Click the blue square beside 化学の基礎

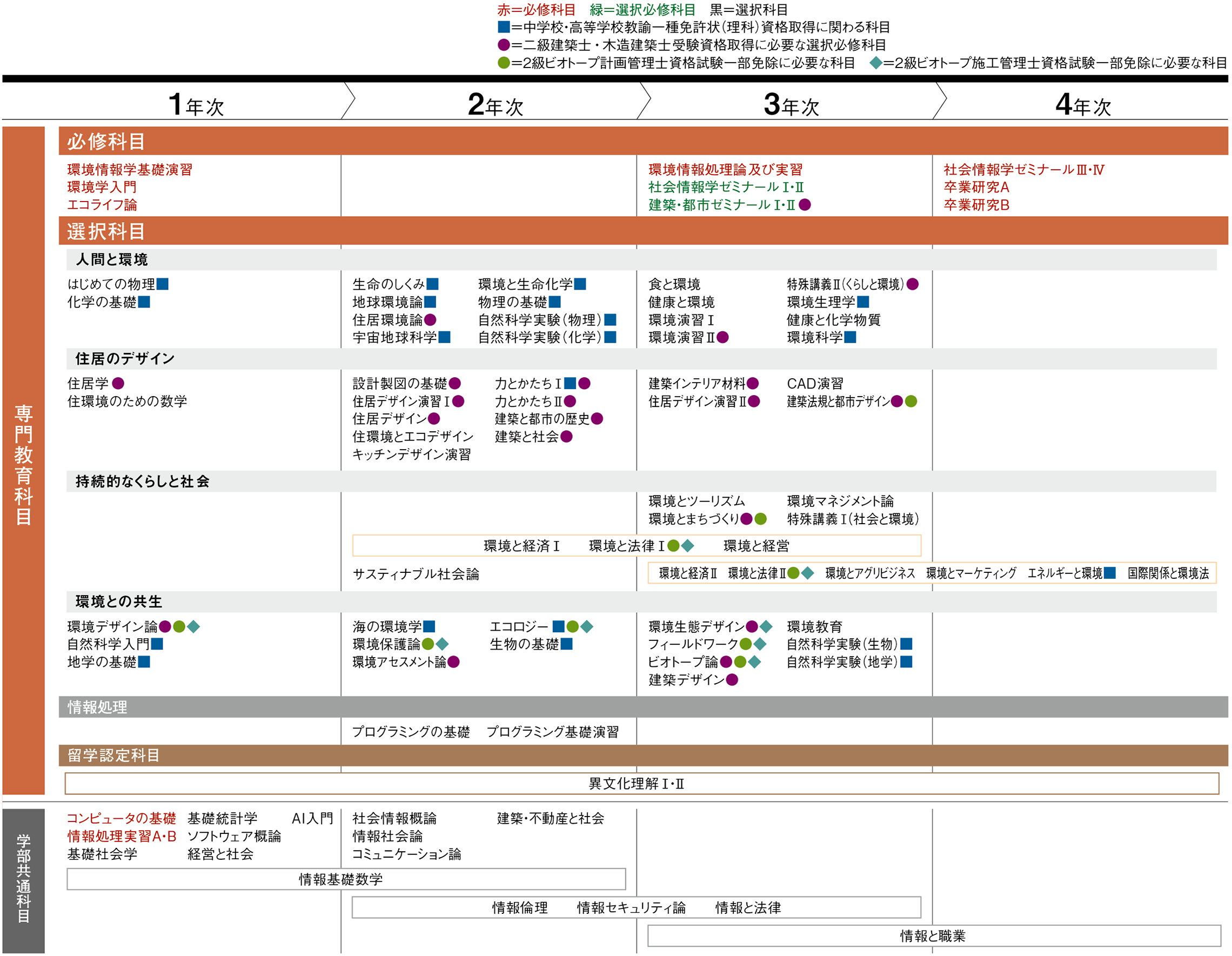coord(144,302)
